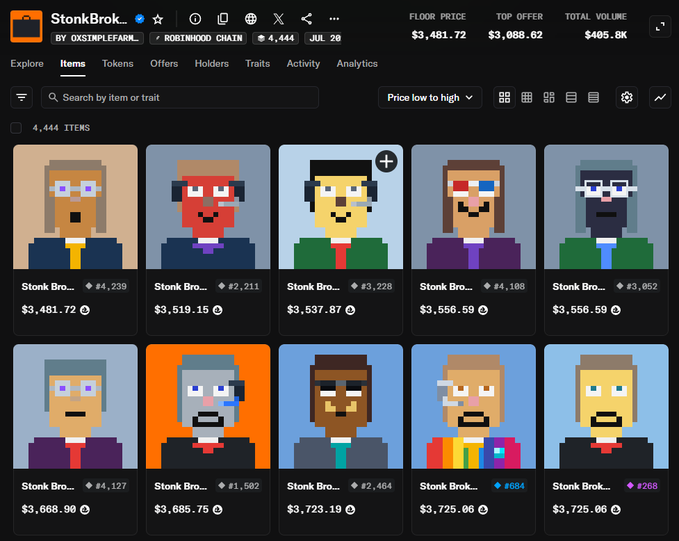Screen dimensions: 679x541
Task: Open creator BY 0XSIMPLEFARM... link
Action: (x=97, y=38)
